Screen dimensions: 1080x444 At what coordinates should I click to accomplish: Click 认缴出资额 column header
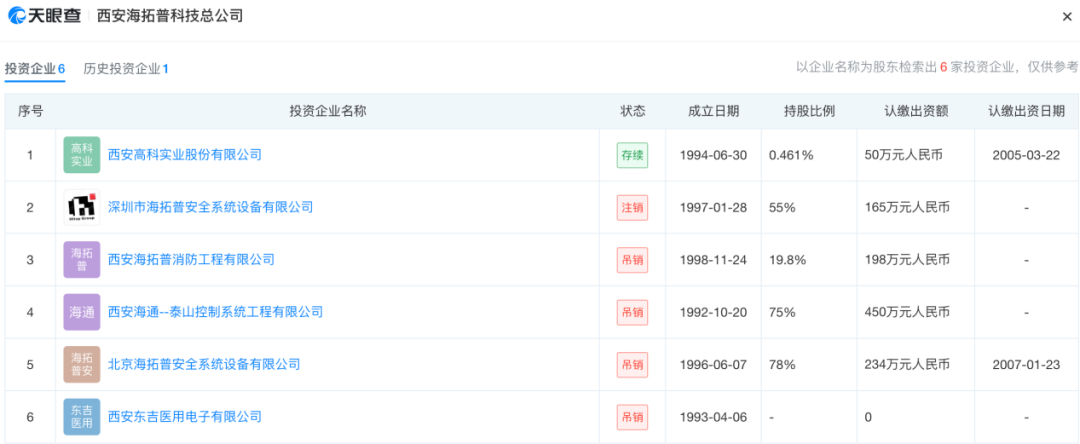click(916, 111)
